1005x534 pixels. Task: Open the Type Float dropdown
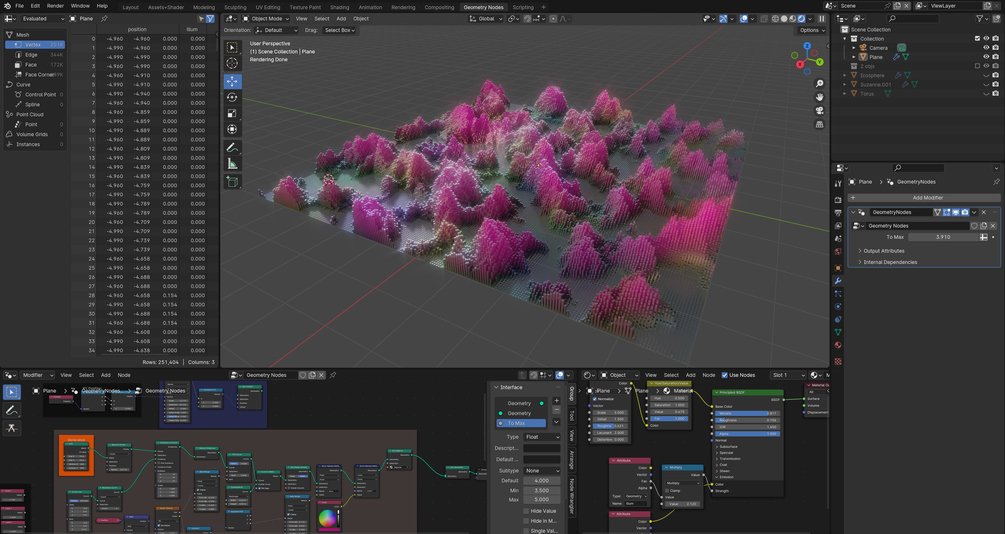pos(542,437)
